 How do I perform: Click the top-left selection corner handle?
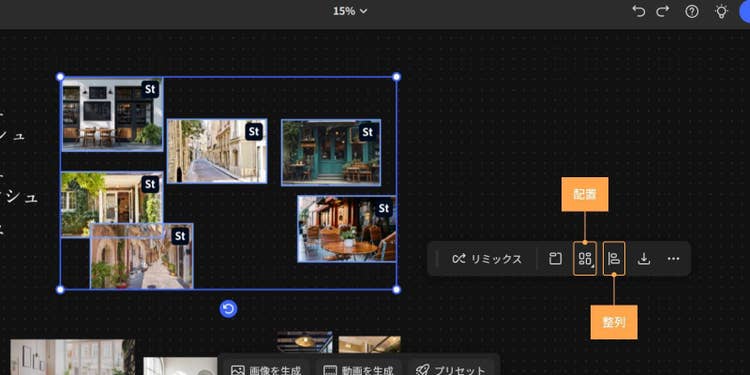[x=60, y=77]
